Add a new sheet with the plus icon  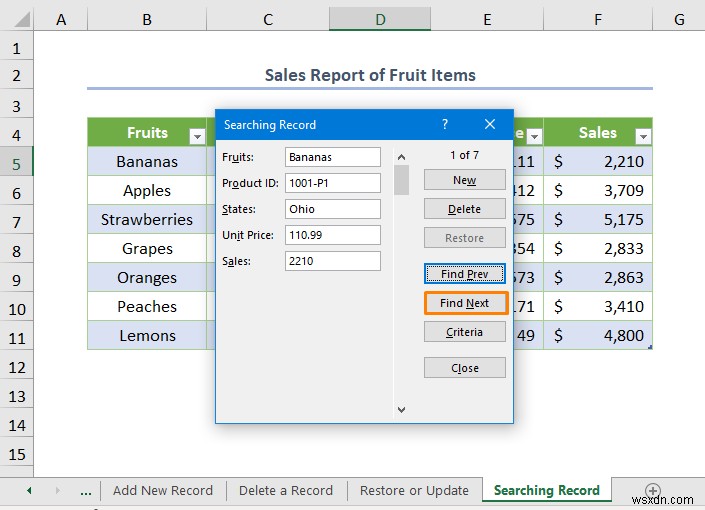652,490
